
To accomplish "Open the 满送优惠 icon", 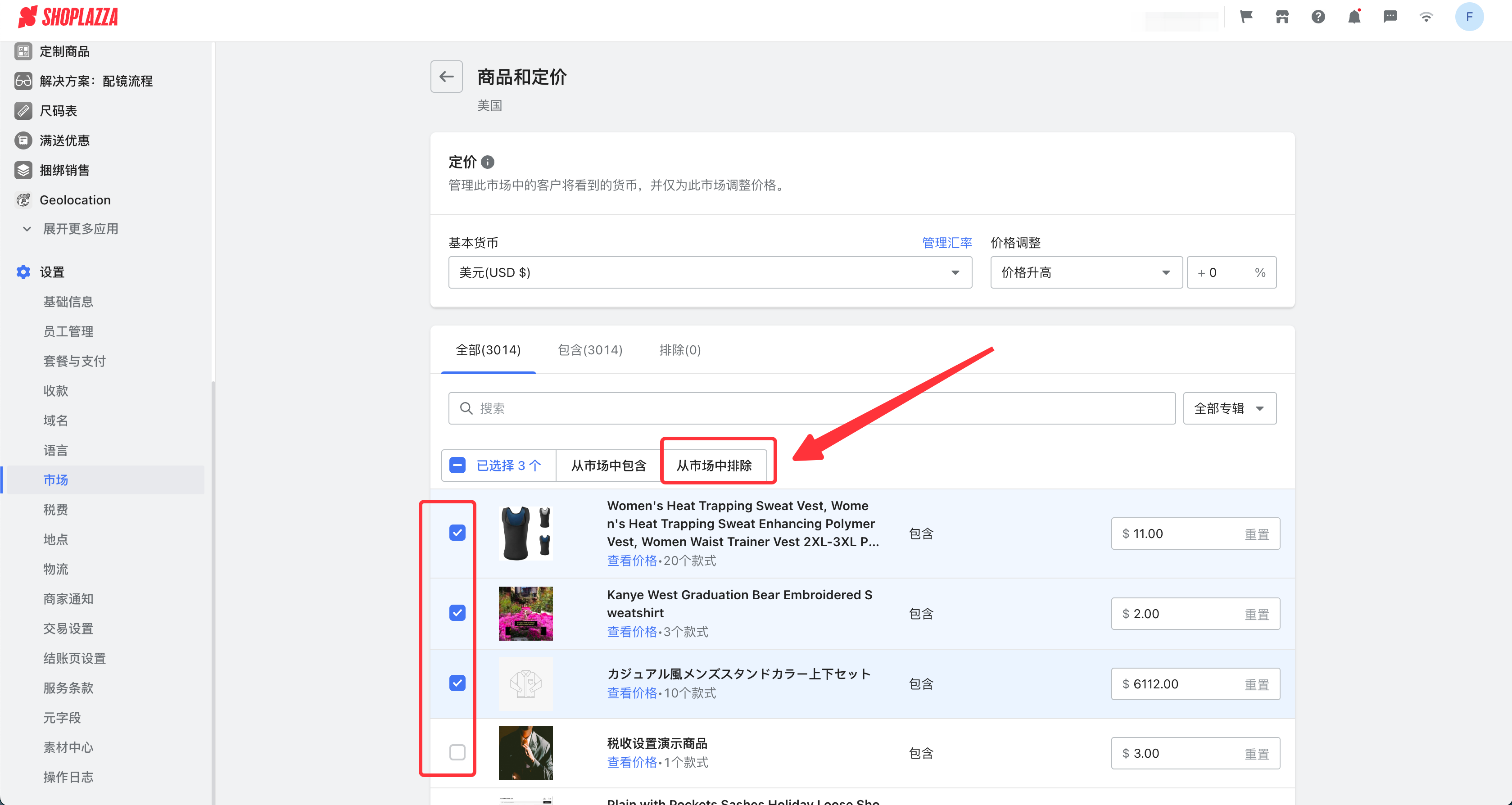I will (23, 141).
